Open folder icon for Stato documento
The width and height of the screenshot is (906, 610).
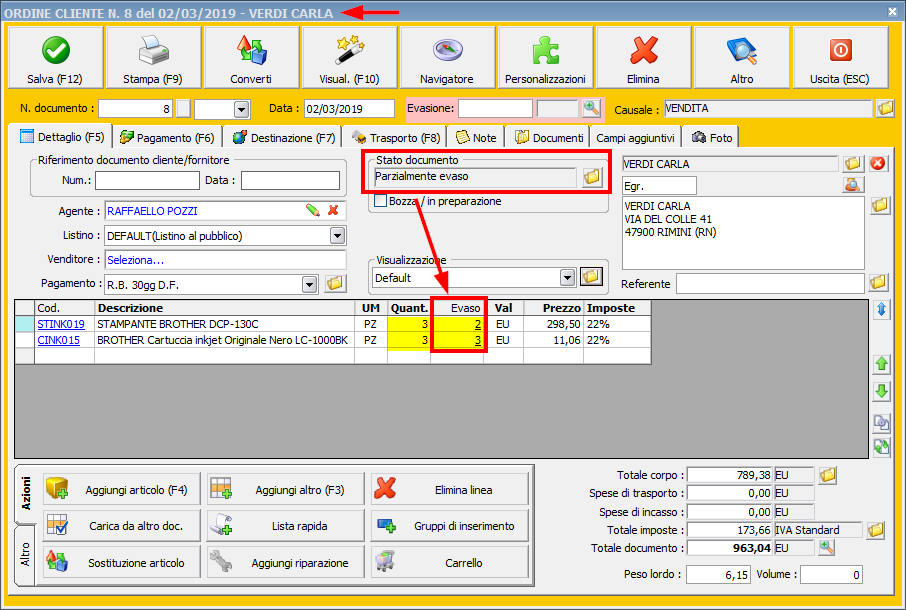592,177
